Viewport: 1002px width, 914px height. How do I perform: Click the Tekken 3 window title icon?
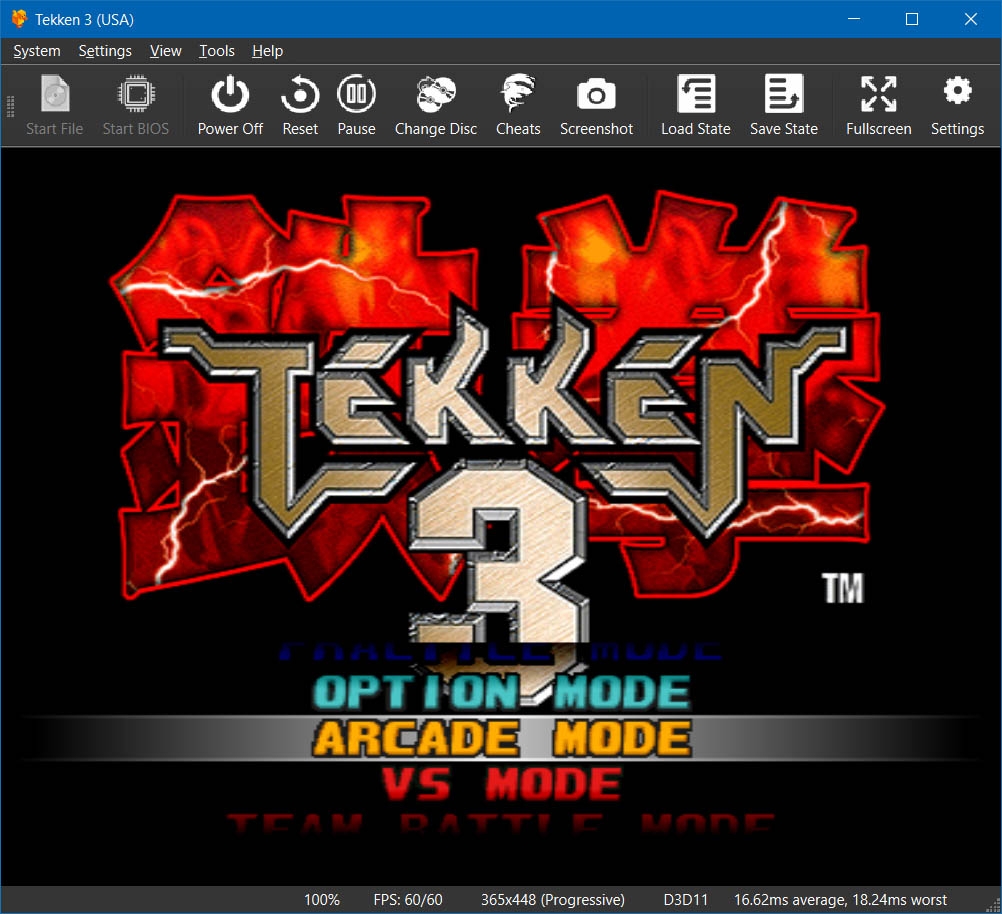(19, 19)
